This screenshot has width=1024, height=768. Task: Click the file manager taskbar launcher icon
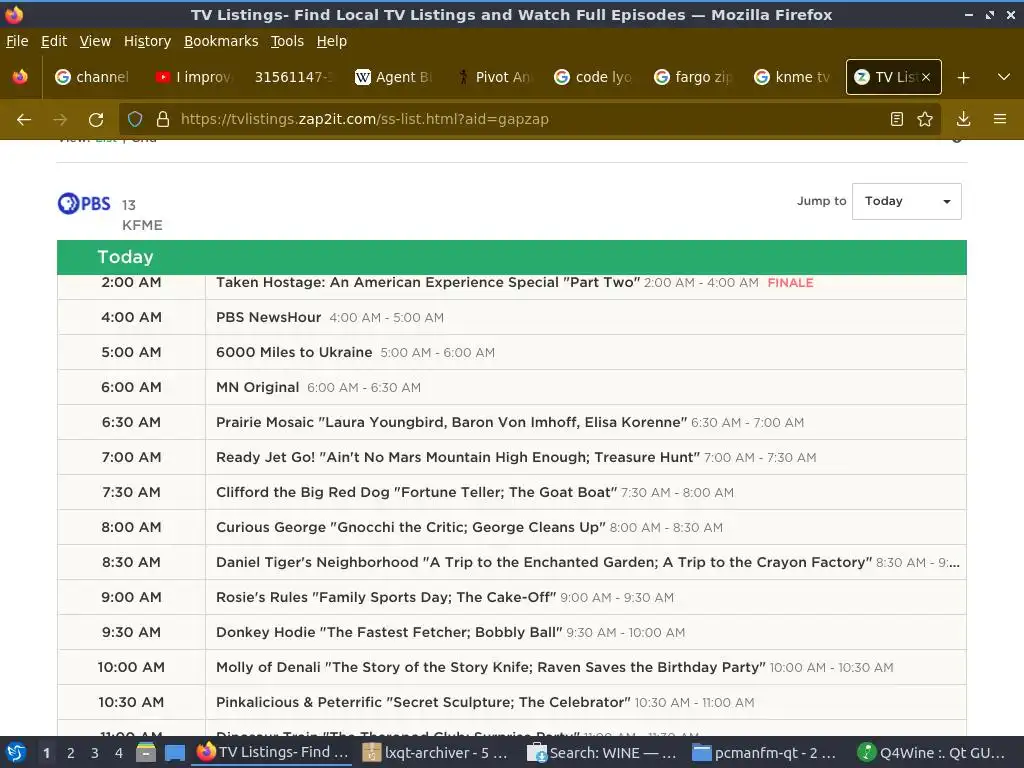pyautogui.click(x=146, y=752)
